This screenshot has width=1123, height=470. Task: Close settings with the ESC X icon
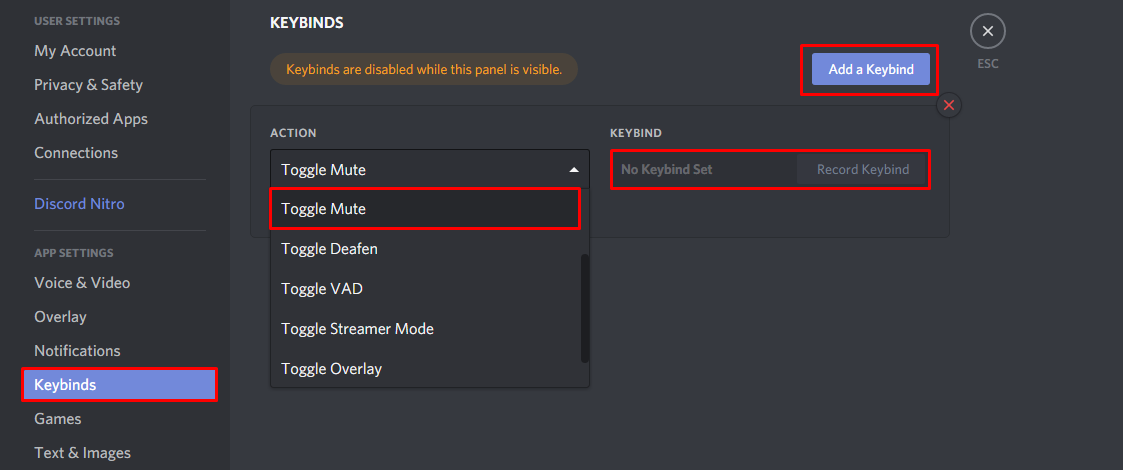[x=987, y=32]
